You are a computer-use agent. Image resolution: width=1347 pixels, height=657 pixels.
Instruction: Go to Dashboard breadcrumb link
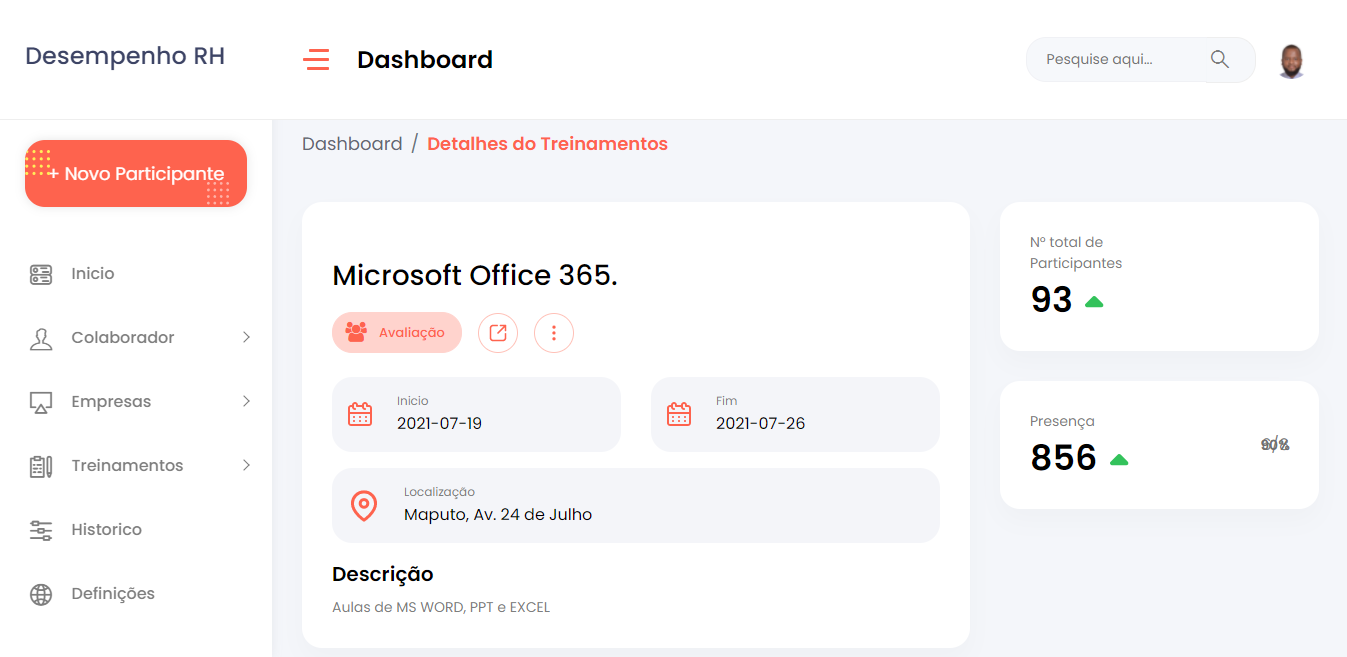352,144
